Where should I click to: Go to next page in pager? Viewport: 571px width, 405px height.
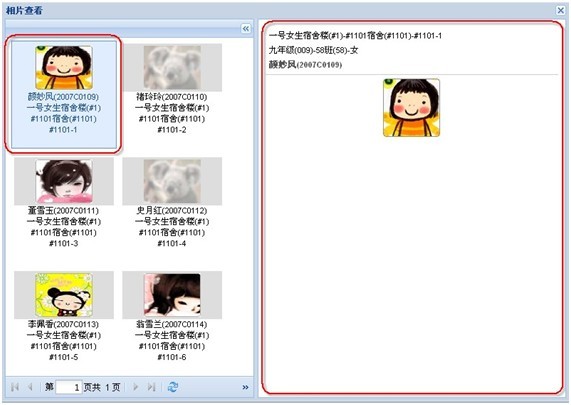pyautogui.click(x=136, y=387)
